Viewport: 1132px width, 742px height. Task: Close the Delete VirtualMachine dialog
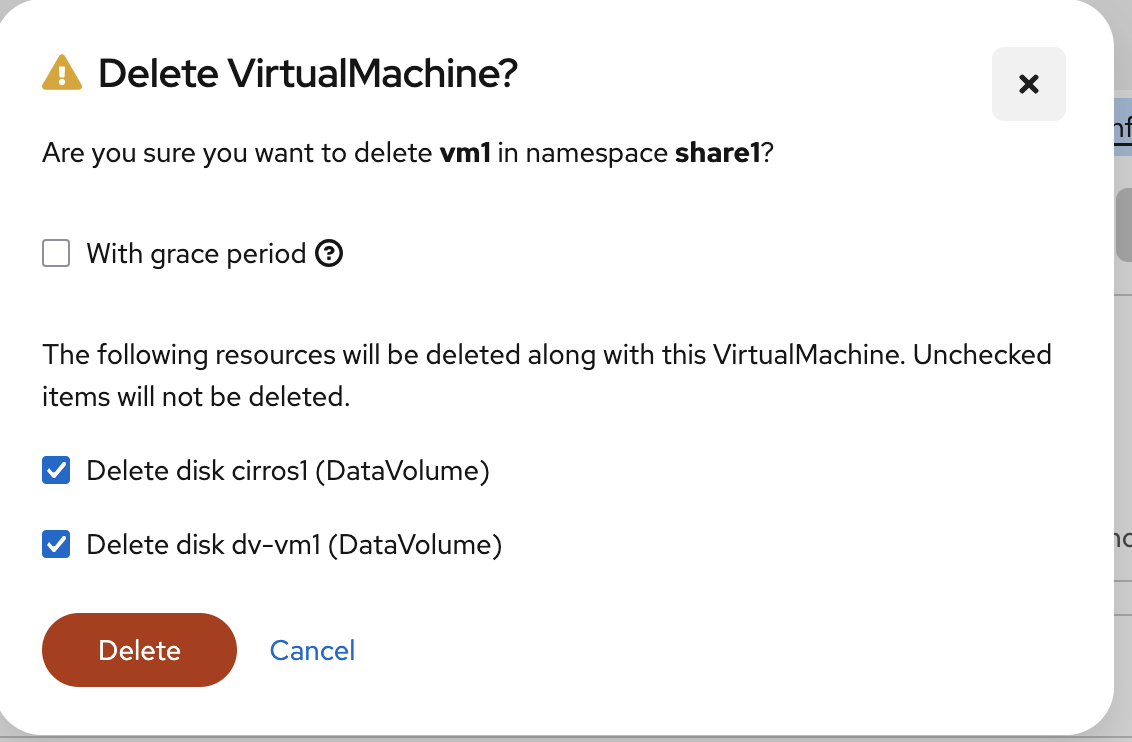(x=1028, y=84)
